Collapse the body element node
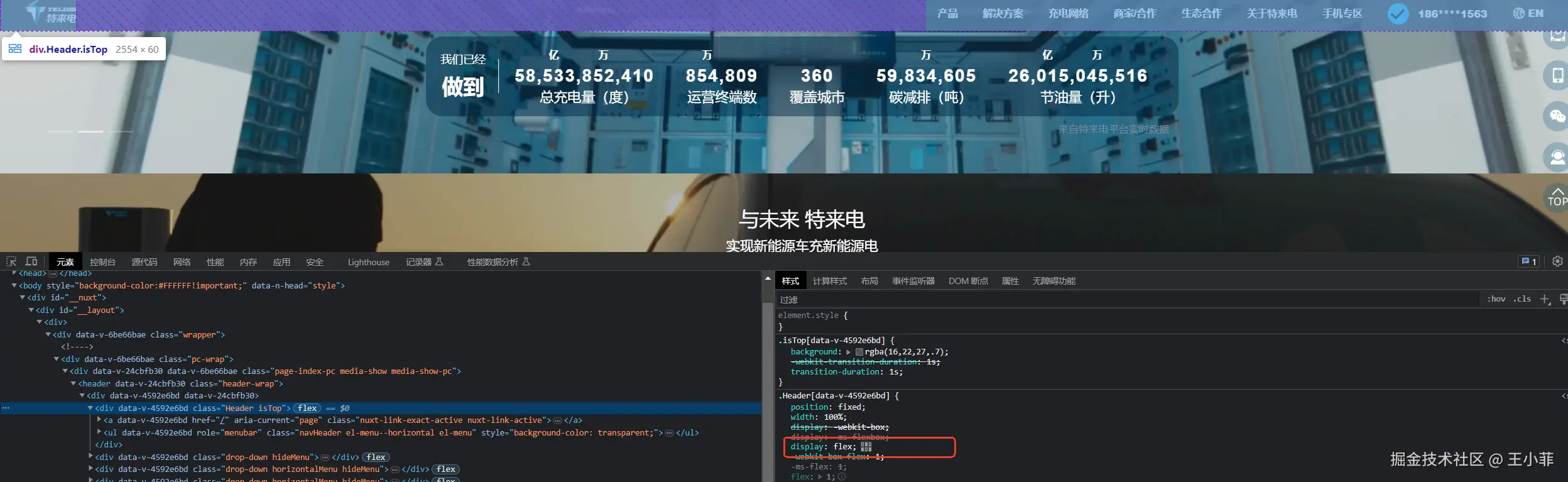Viewport: 1568px width, 482px height. [14, 285]
